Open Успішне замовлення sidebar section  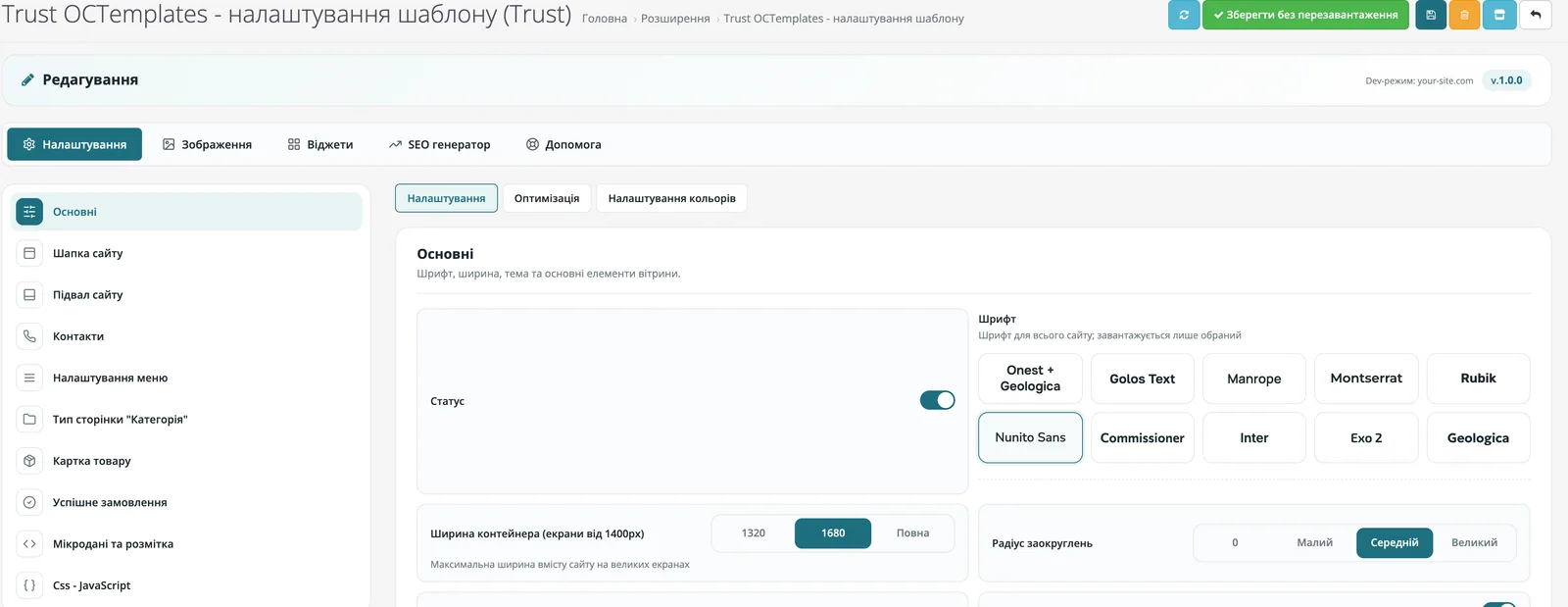pyautogui.click(x=186, y=502)
